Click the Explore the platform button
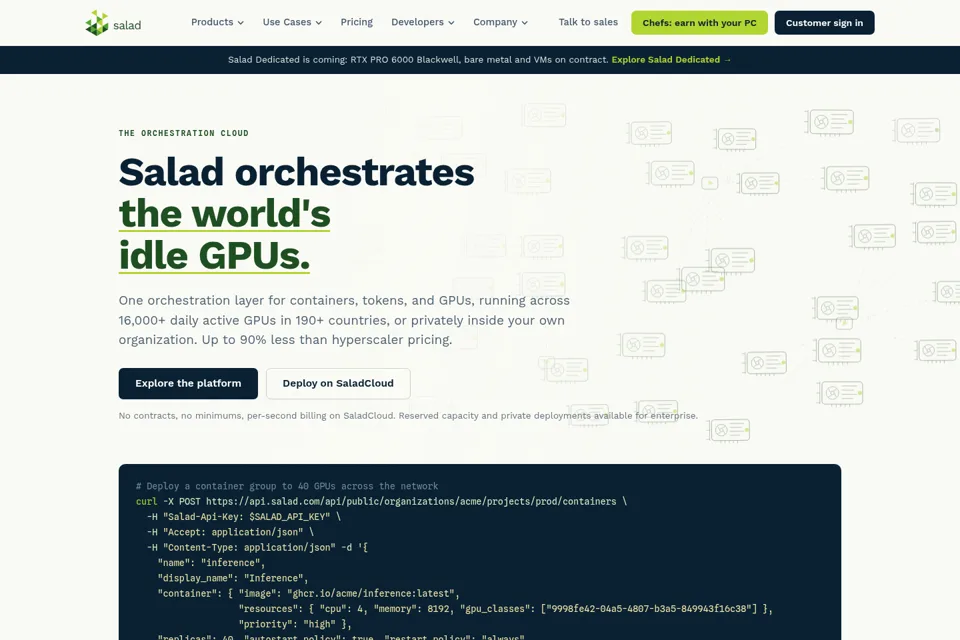The image size is (960, 640). click(188, 383)
